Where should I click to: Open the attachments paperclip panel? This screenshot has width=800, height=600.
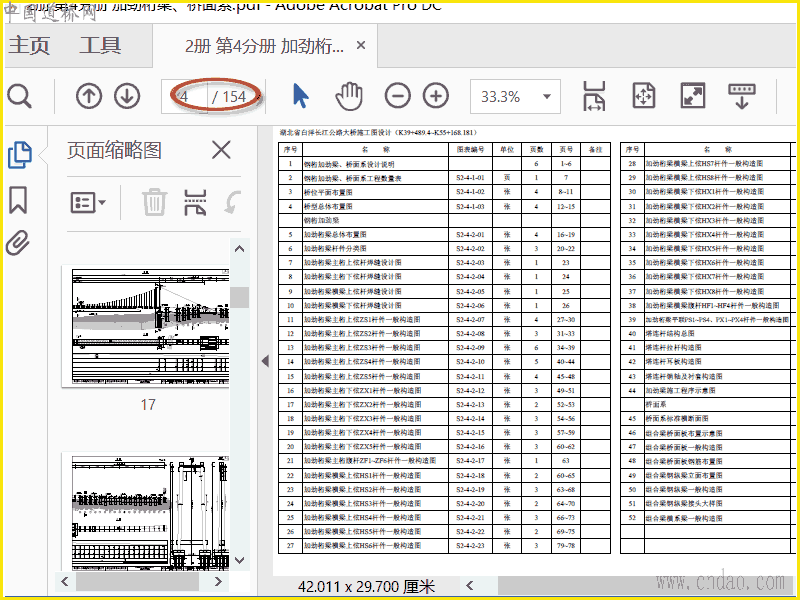tap(18, 243)
